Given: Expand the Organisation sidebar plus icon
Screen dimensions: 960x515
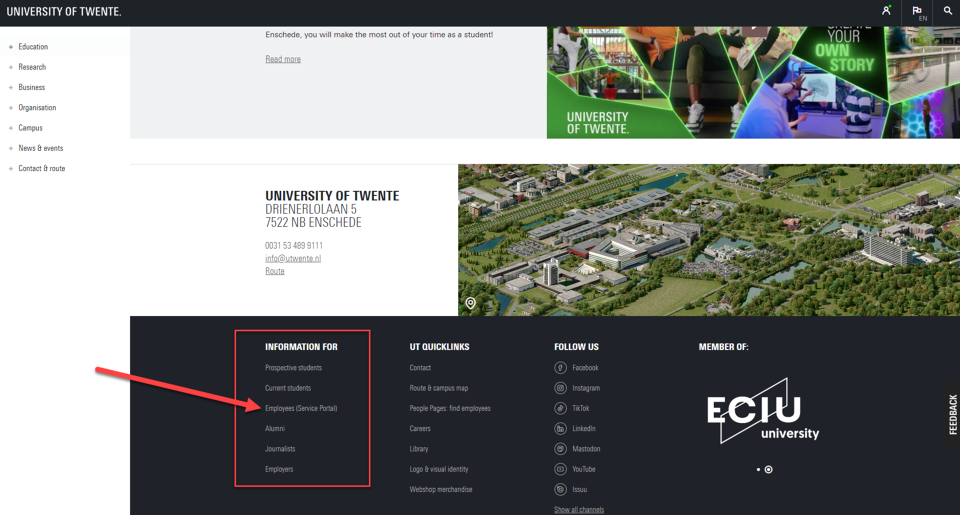Looking at the screenshot, I should pos(11,108).
